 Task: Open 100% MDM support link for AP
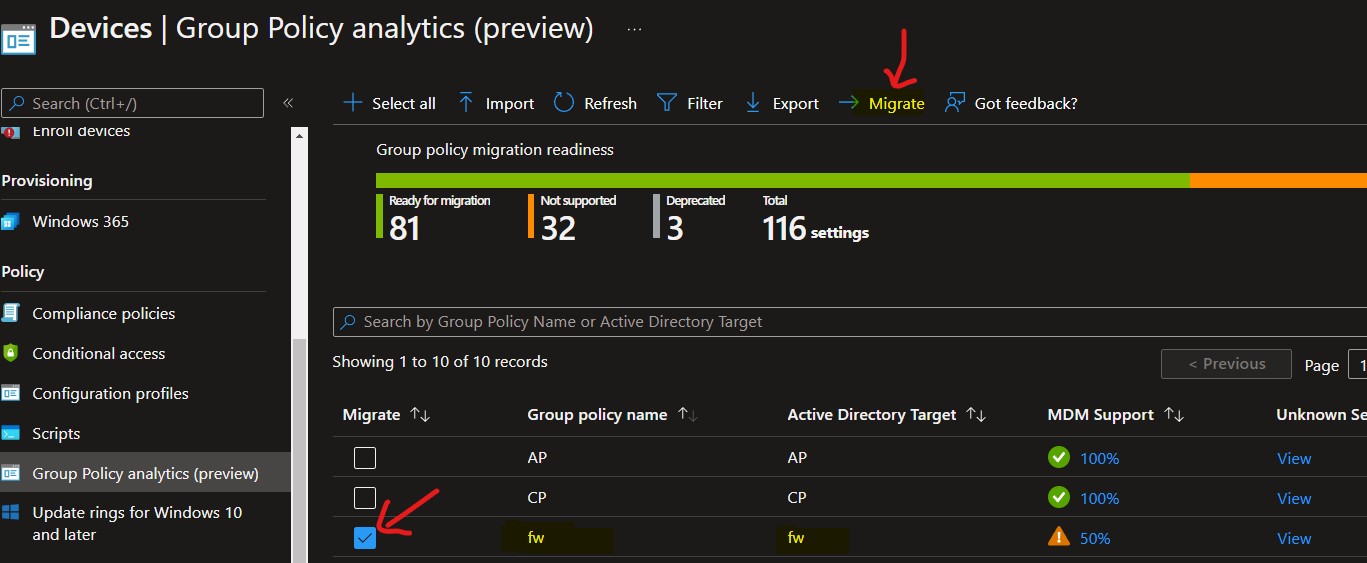click(1099, 458)
